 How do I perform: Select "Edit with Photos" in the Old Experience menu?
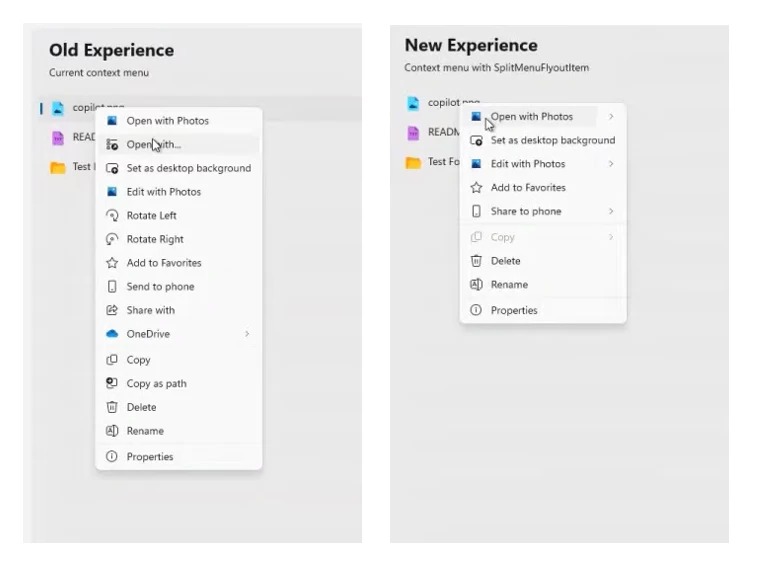[163, 192]
